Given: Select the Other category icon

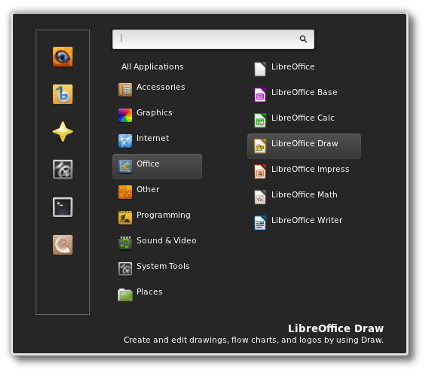Looking at the screenshot, I should 125,192.
